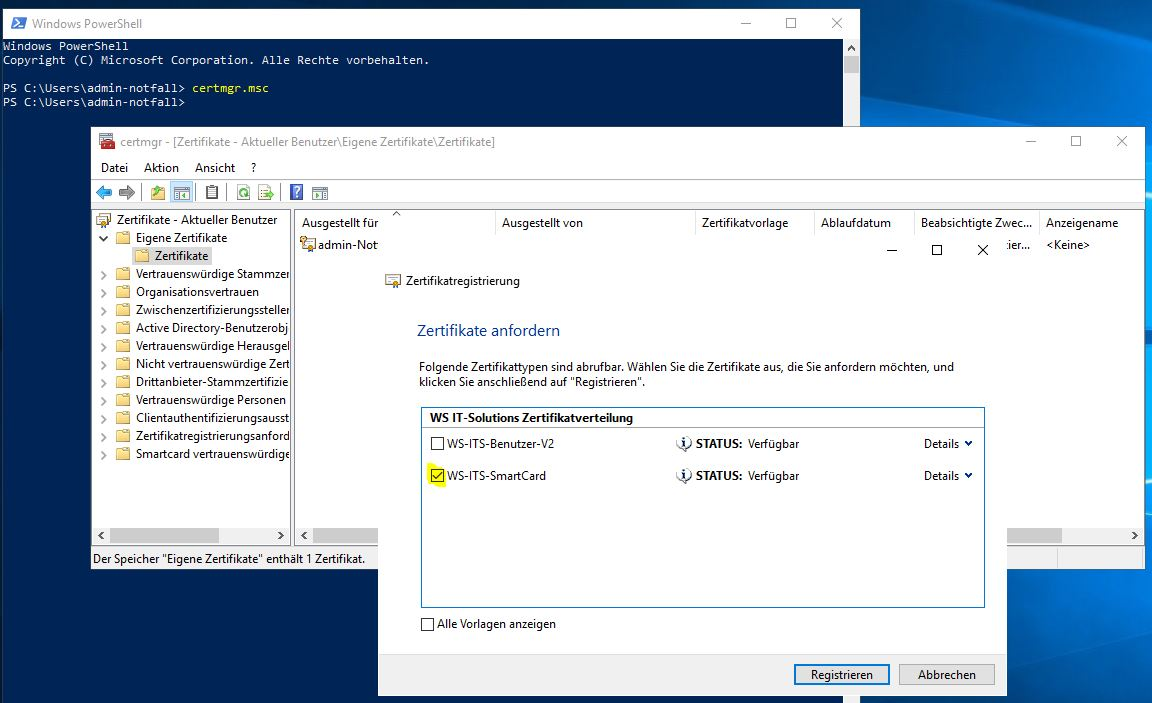Open Help via blue question mark icon
The width and height of the screenshot is (1152, 703).
(x=296, y=192)
